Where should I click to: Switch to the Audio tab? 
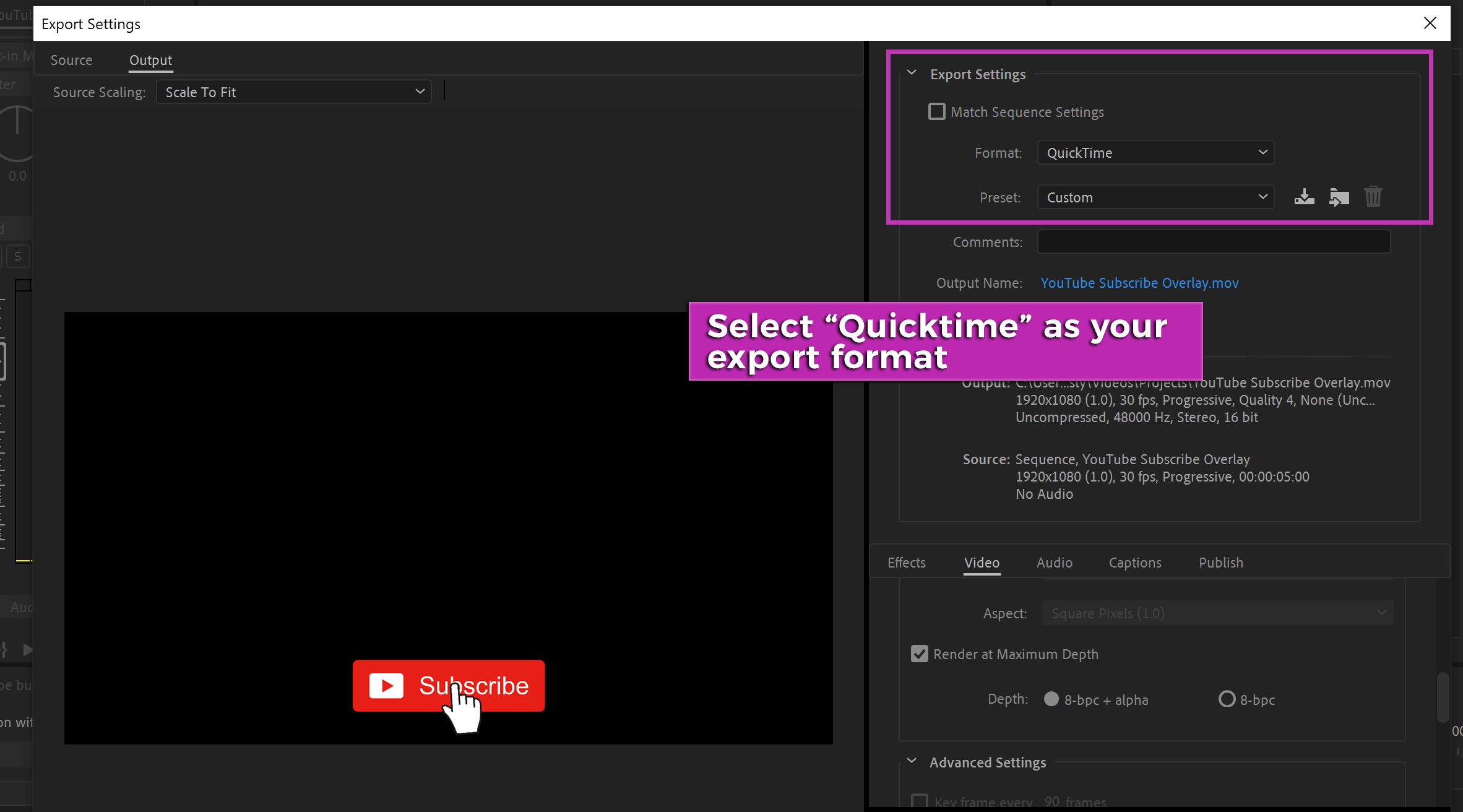(1054, 562)
